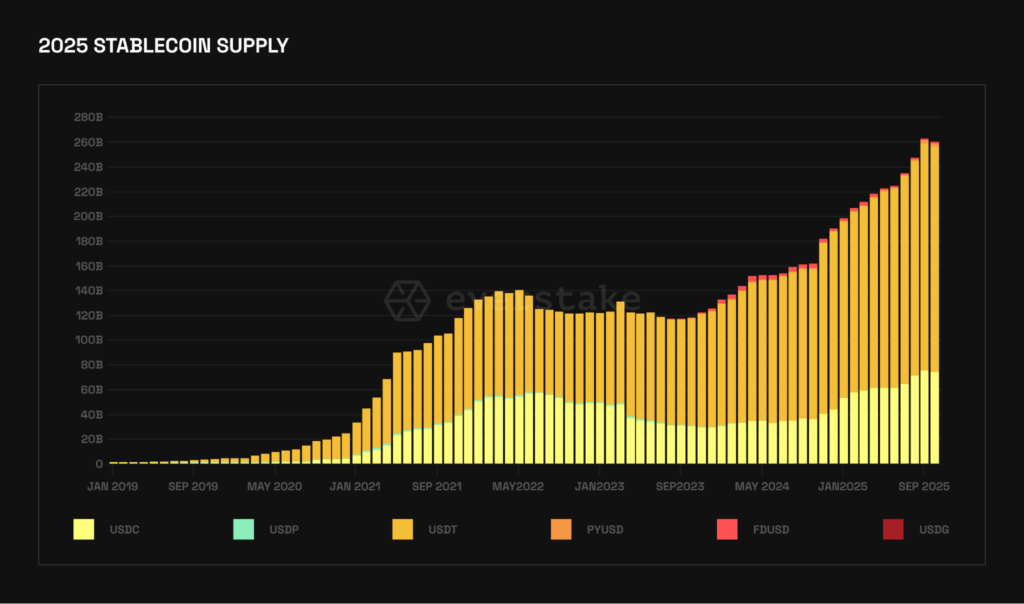The image size is (1024, 604).
Task: Click the 140B y-axis label
Action: pos(88,291)
